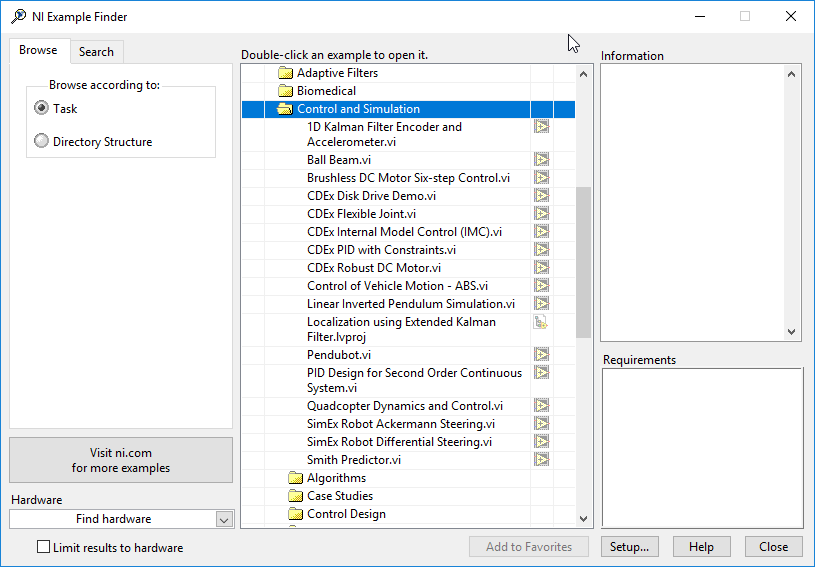Select Smith Predictor.vi in the list
The height and width of the screenshot is (567, 815).
click(x=354, y=460)
